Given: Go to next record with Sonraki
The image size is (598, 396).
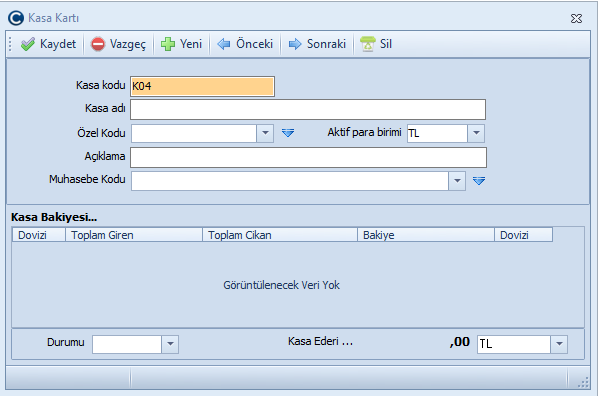Looking at the screenshot, I should 317,44.
